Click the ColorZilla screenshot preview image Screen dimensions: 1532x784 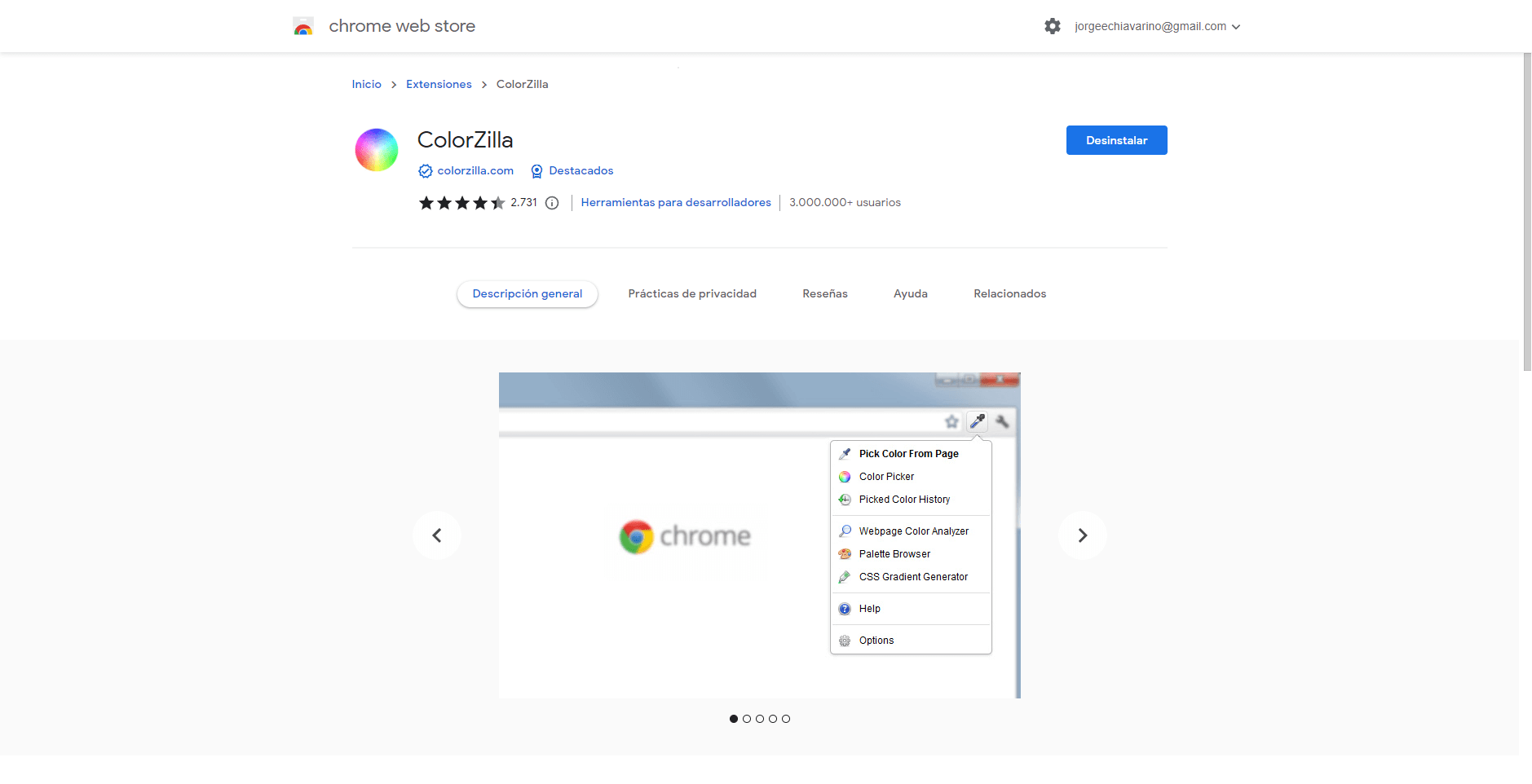[x=760, y=535]
